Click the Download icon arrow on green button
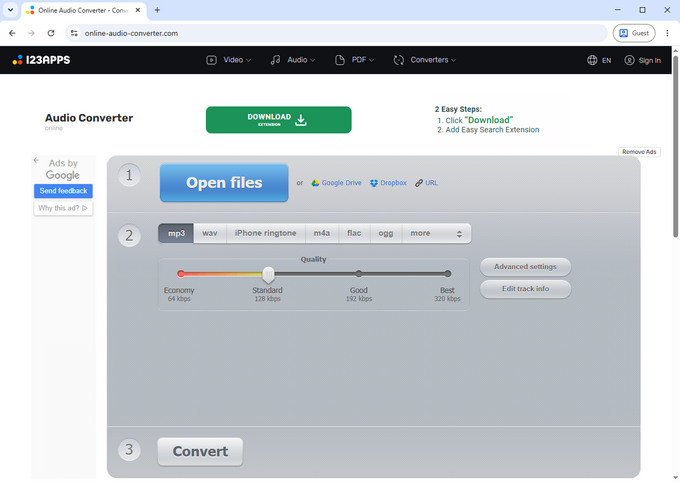 301,120
